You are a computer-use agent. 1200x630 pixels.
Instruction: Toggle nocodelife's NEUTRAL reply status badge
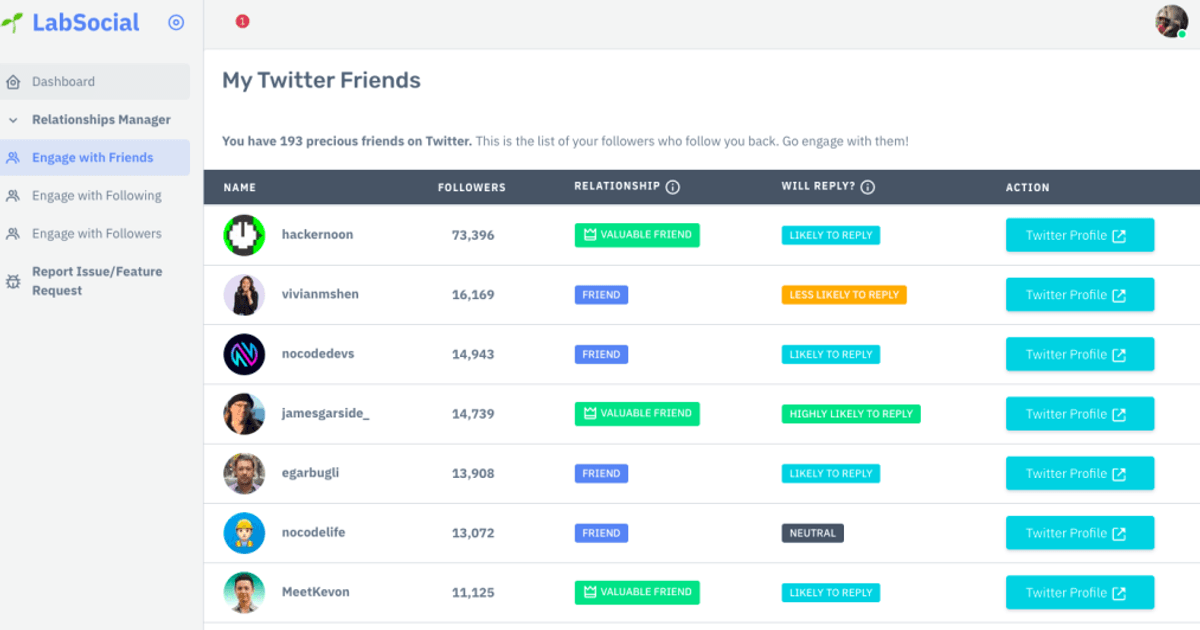pos(812,533)
